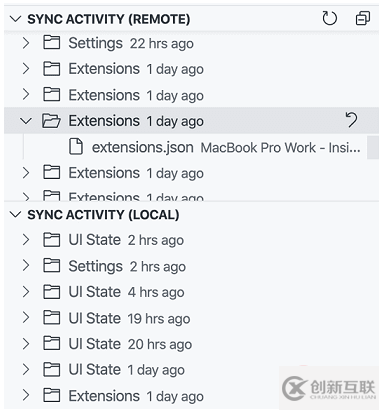Image resolution: width=379 pixels, height=410 pixels.
Task: Expand UI State 20 hrs ago chevron
Action: pyautogui.click(x=26, y=344)
